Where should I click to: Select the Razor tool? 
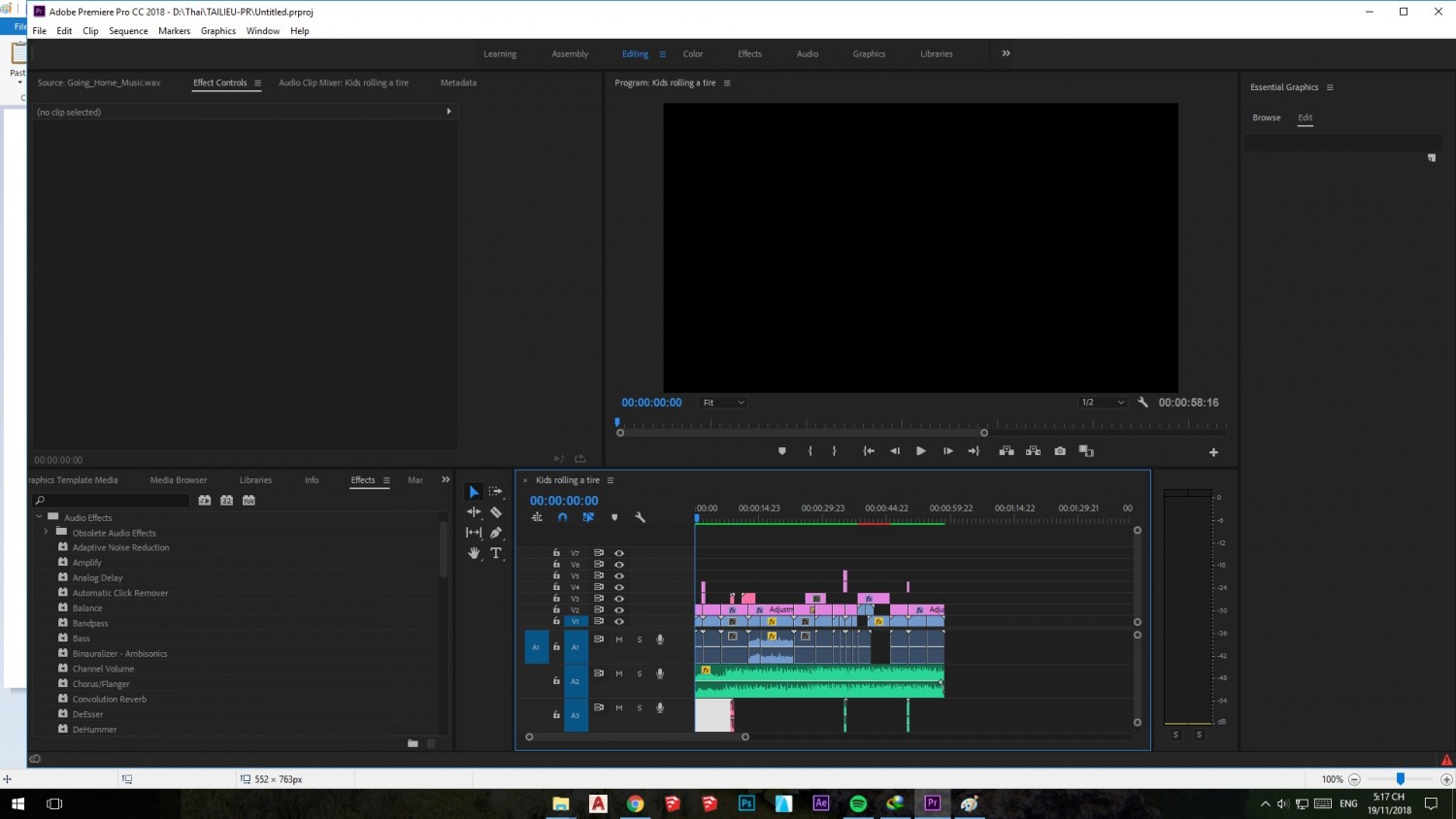496,511
